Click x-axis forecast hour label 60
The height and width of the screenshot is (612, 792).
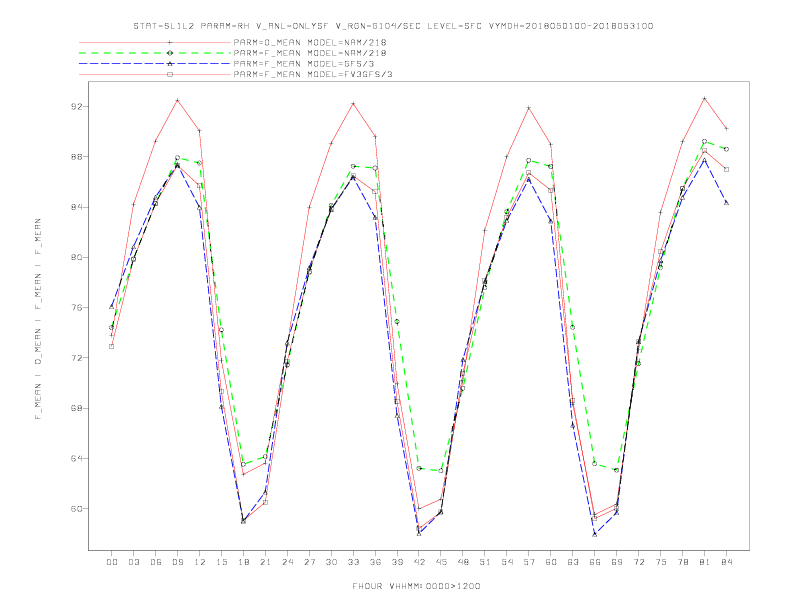(551, 562)
